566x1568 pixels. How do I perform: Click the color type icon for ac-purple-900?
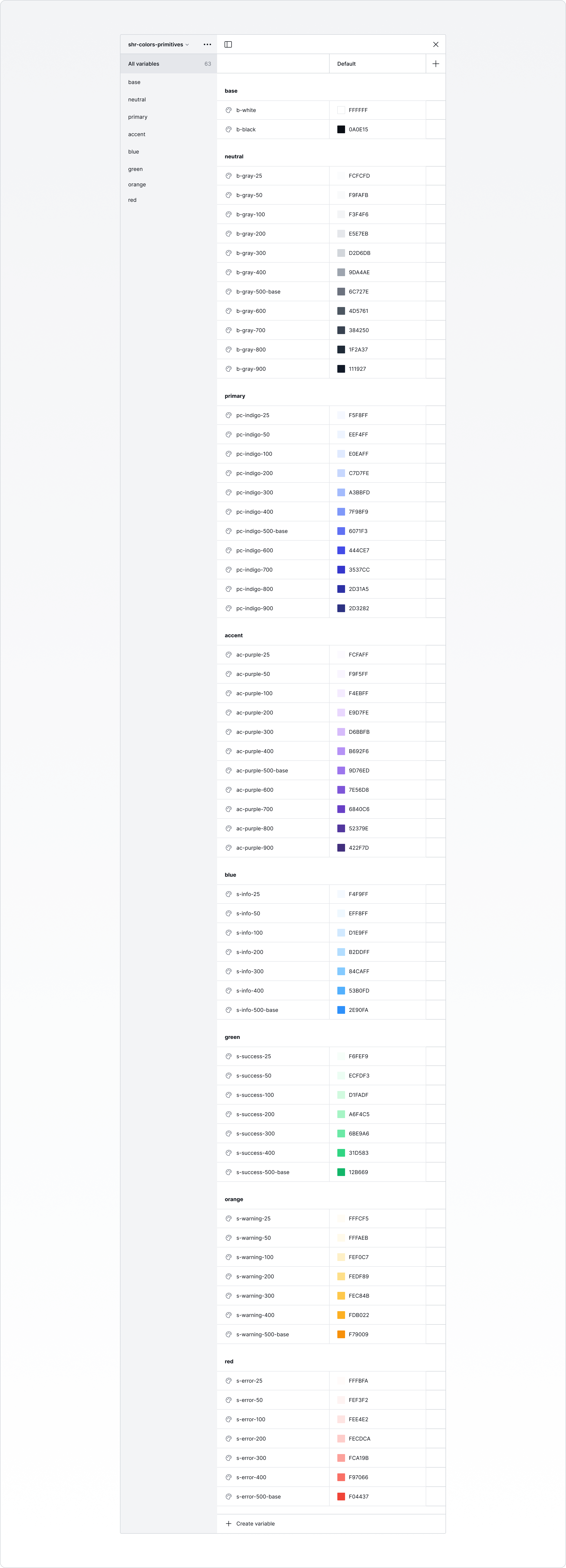pos(229,848)
